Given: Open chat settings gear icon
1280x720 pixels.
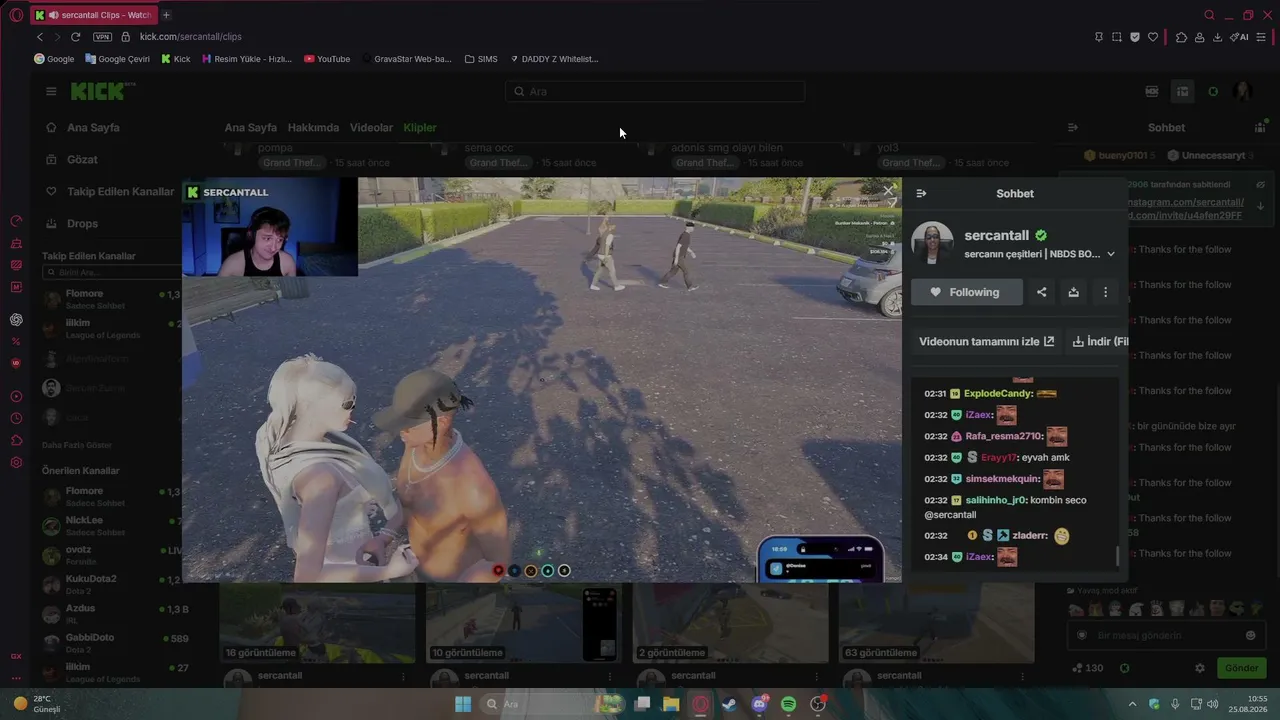Looking at the screenshot, I should pyautogui.click(x=1200, y=668).
